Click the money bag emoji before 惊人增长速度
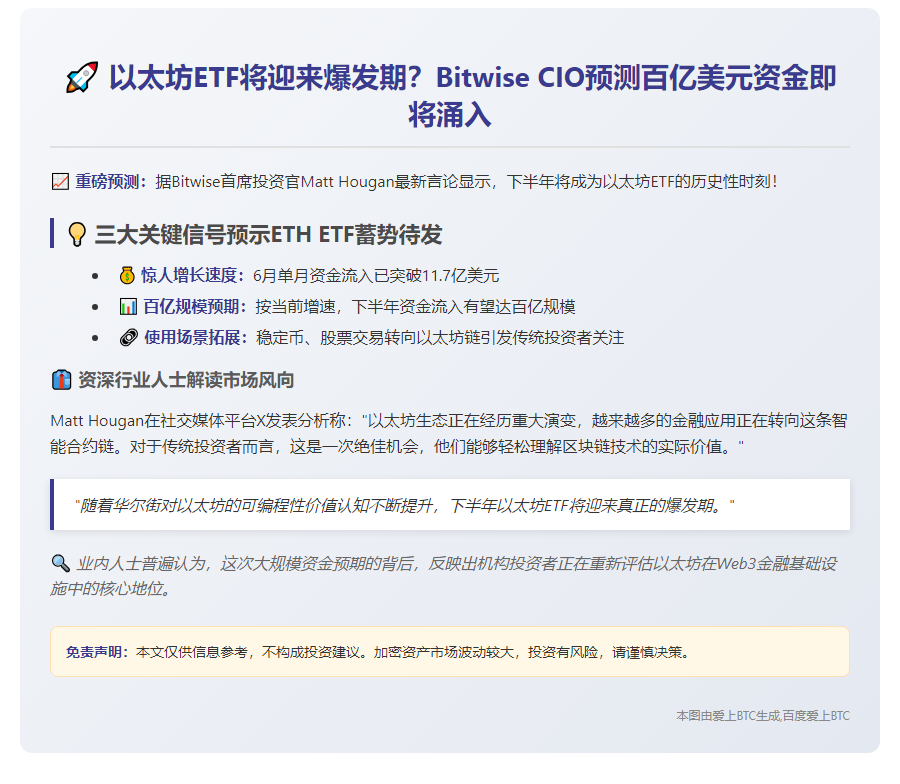The image size is (900, 784). coord(127,275)
